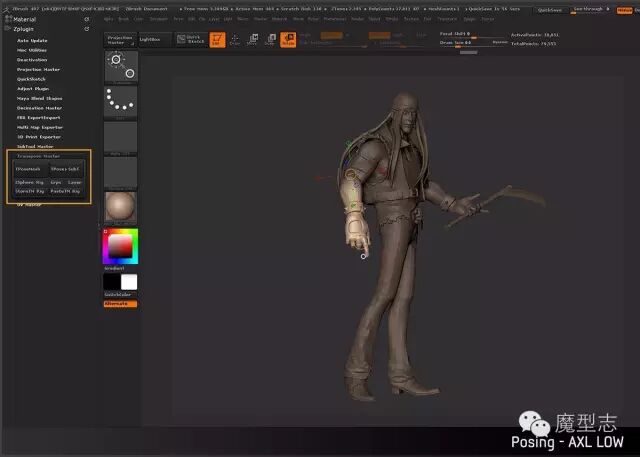
Task: Click the Projection Master toolbar button
Action: pyautogui.click(x=120, y=40)
